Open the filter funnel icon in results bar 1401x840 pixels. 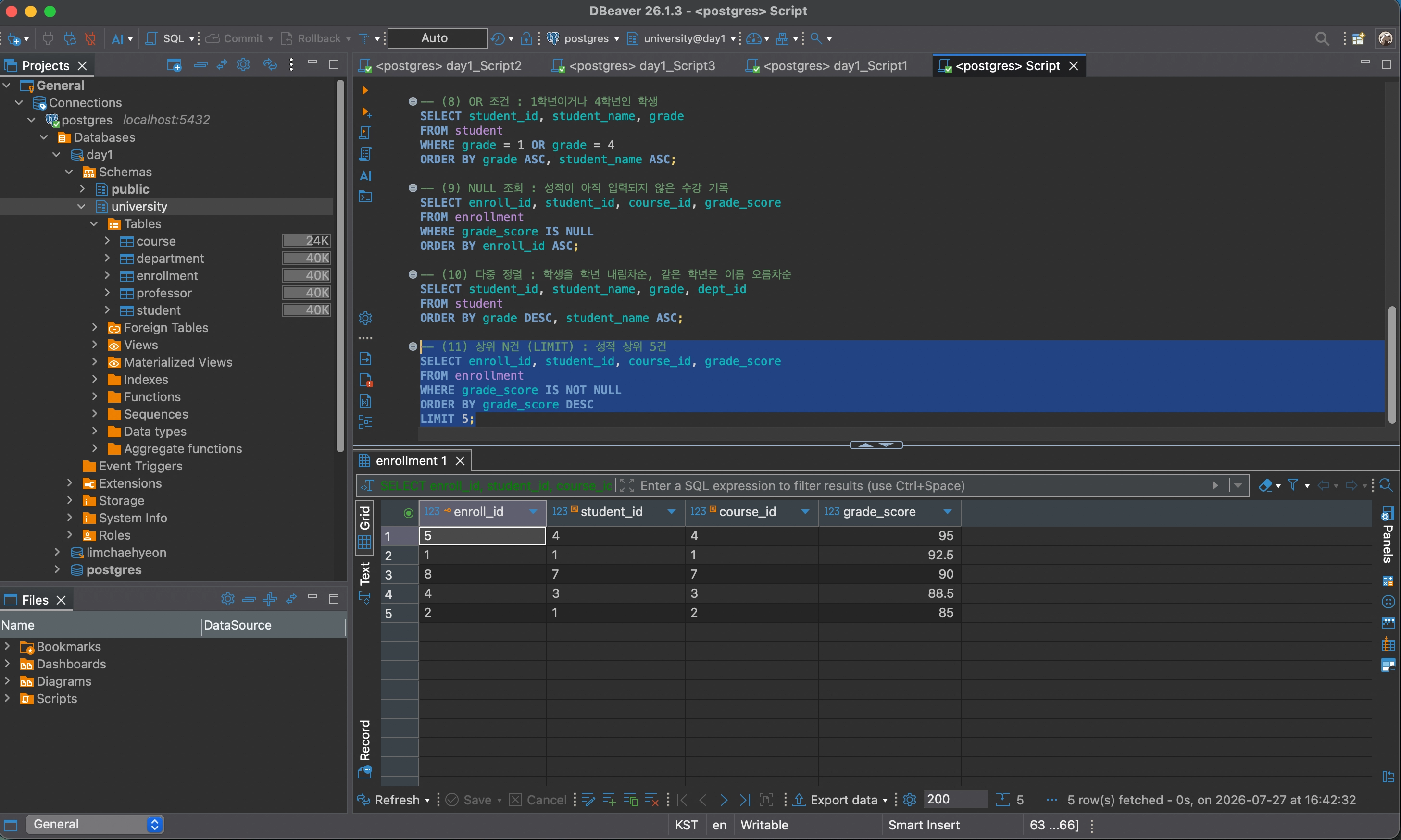pyautogui.click(x=1293, y=485)
